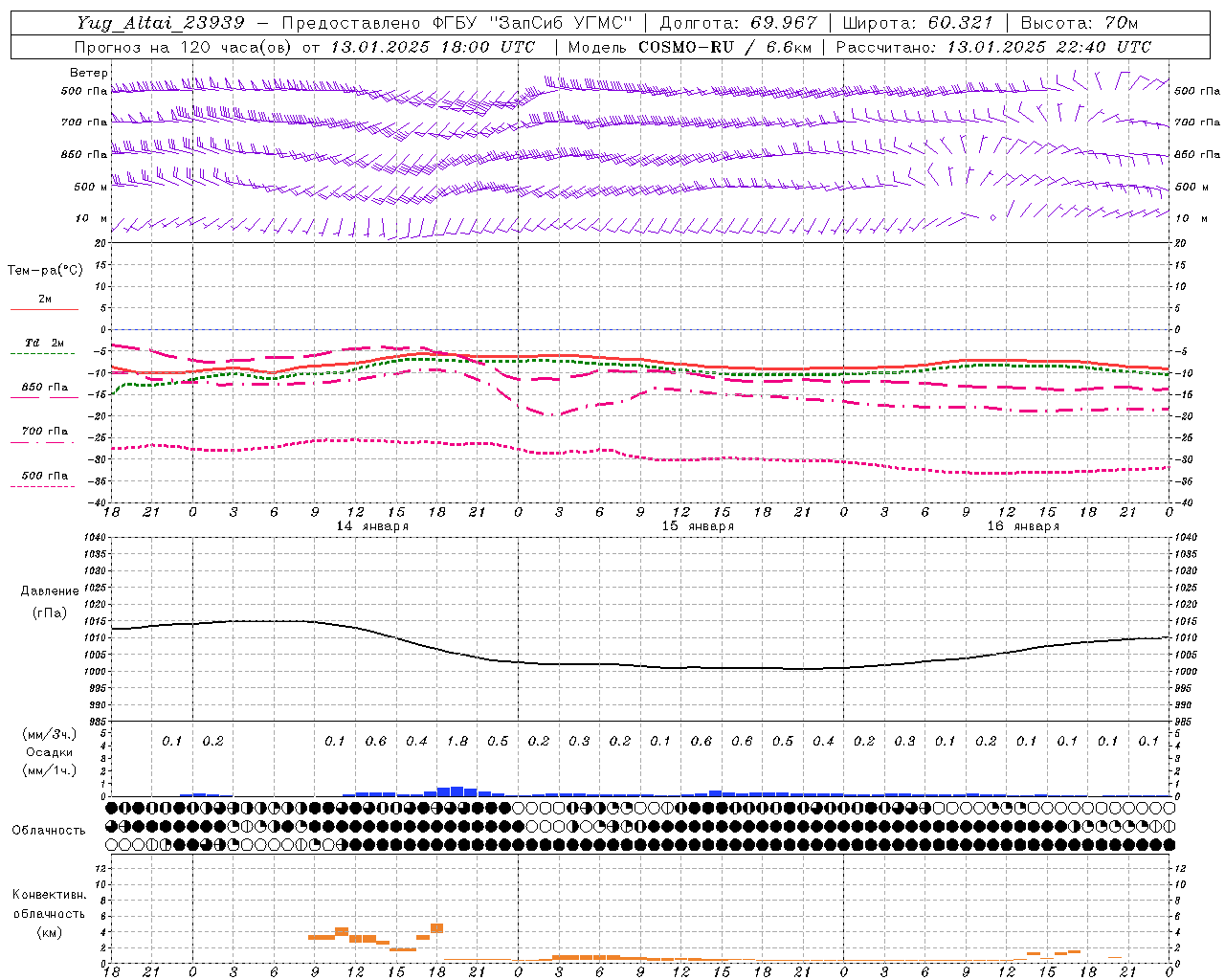1225x980 pixels.
Task: Click the 10 м wind level label on left
Action: pos(91,219)
